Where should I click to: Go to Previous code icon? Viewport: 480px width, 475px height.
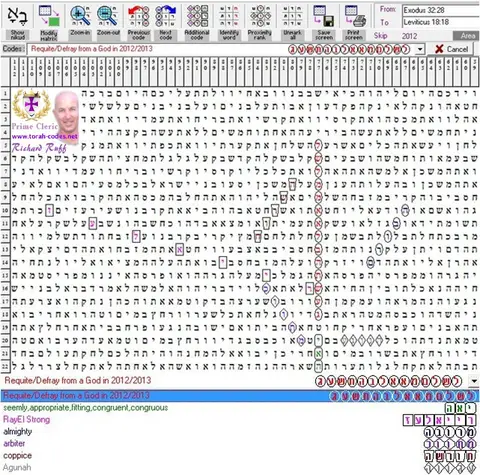(139, 16)
